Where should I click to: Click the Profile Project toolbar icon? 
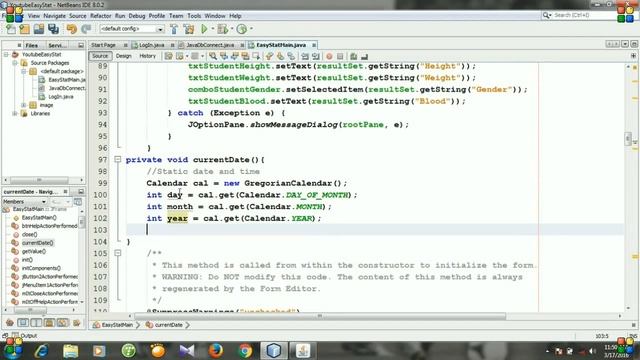point(242,29)
